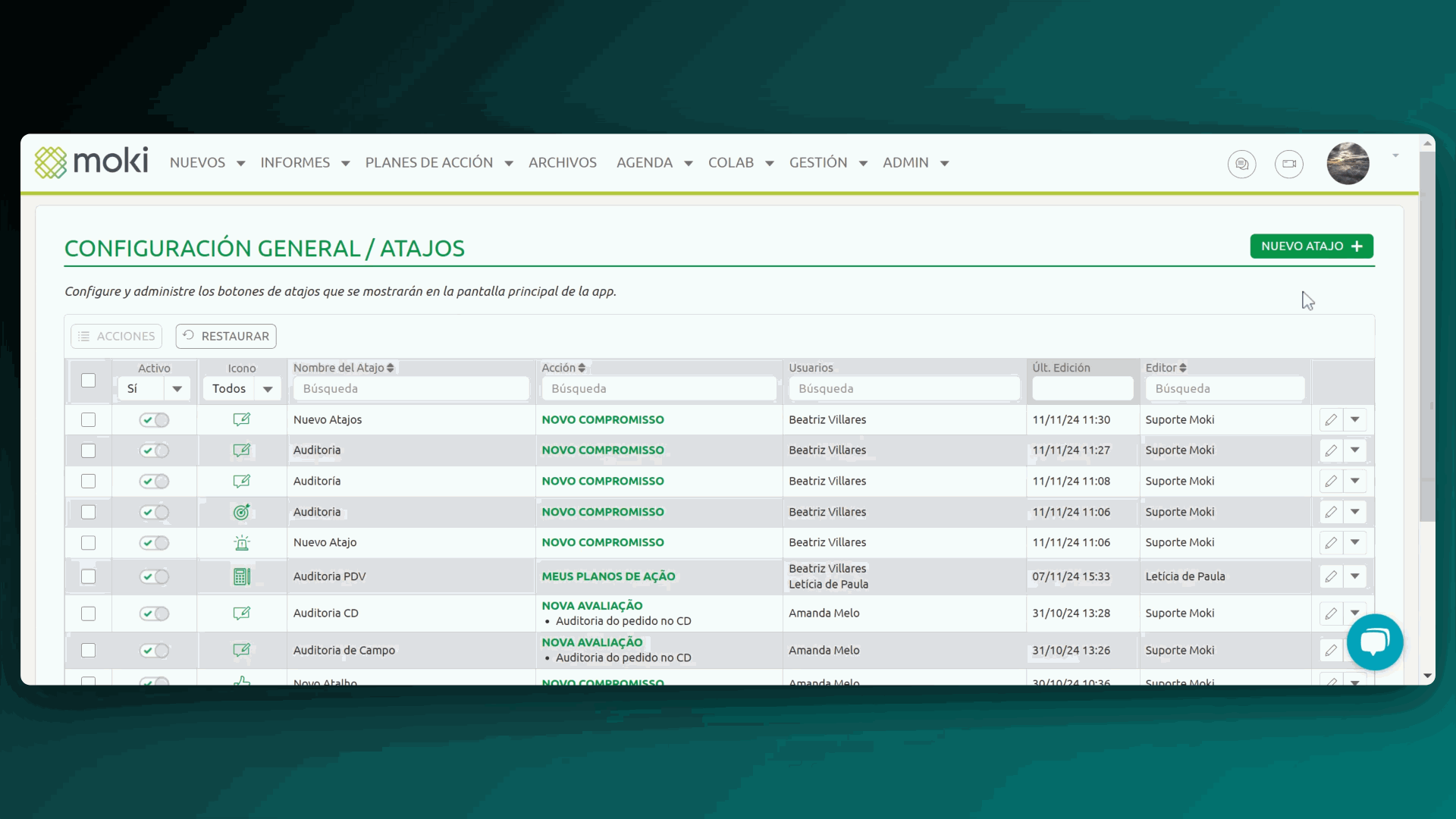This screenshot has height=819, width=1456.
Task: Open the NUEVOS menu
Action: [207, 163]
